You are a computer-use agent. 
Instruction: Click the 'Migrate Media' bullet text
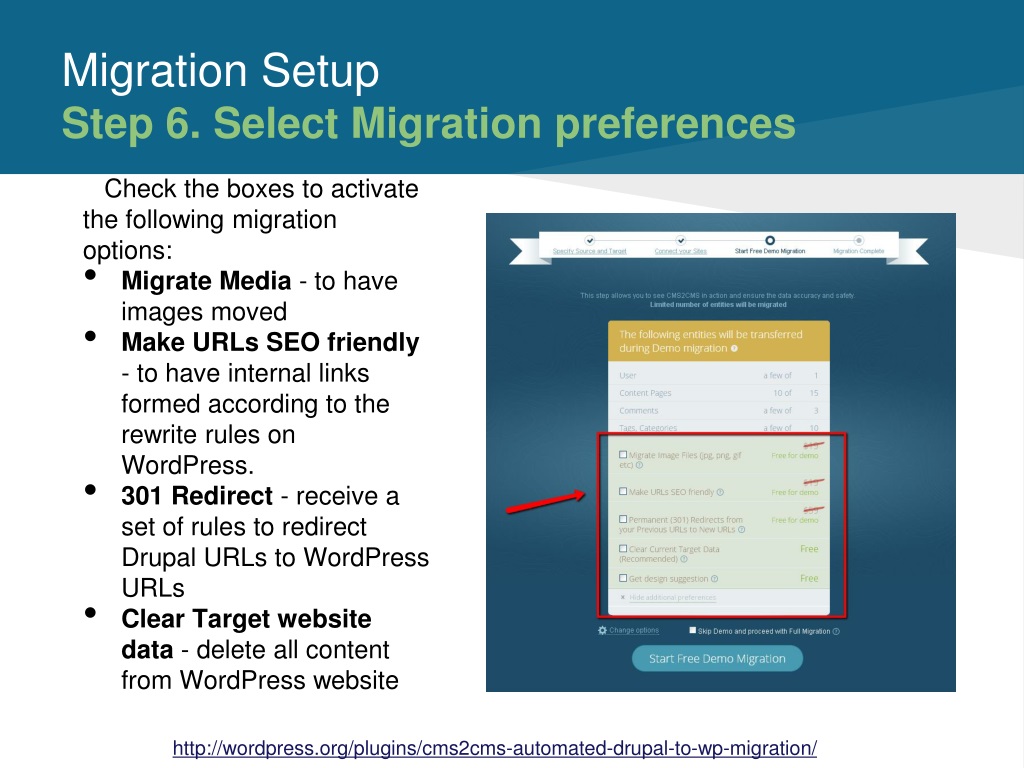[x=206, y=281]
